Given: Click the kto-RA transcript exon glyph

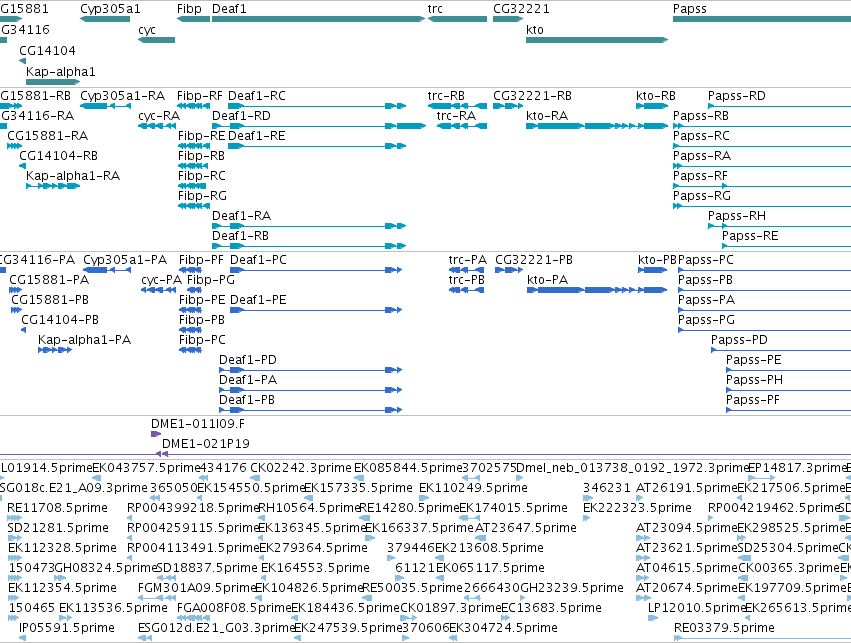Looking at the screenshot, I should pyautogui.click(x=596, y=126).
